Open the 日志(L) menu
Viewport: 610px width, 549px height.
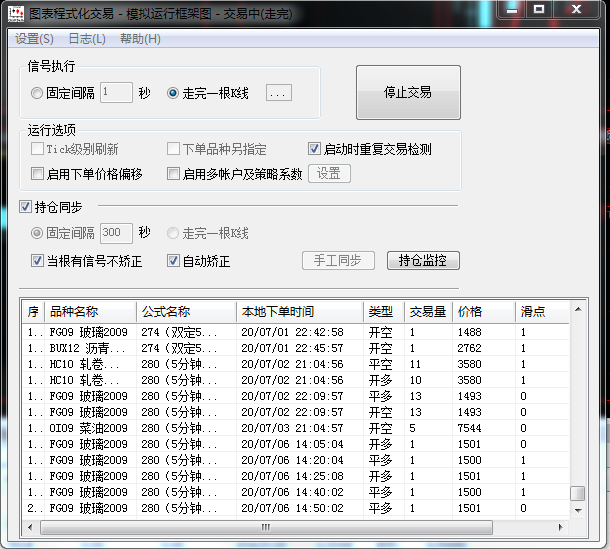[x=87, y=39]
